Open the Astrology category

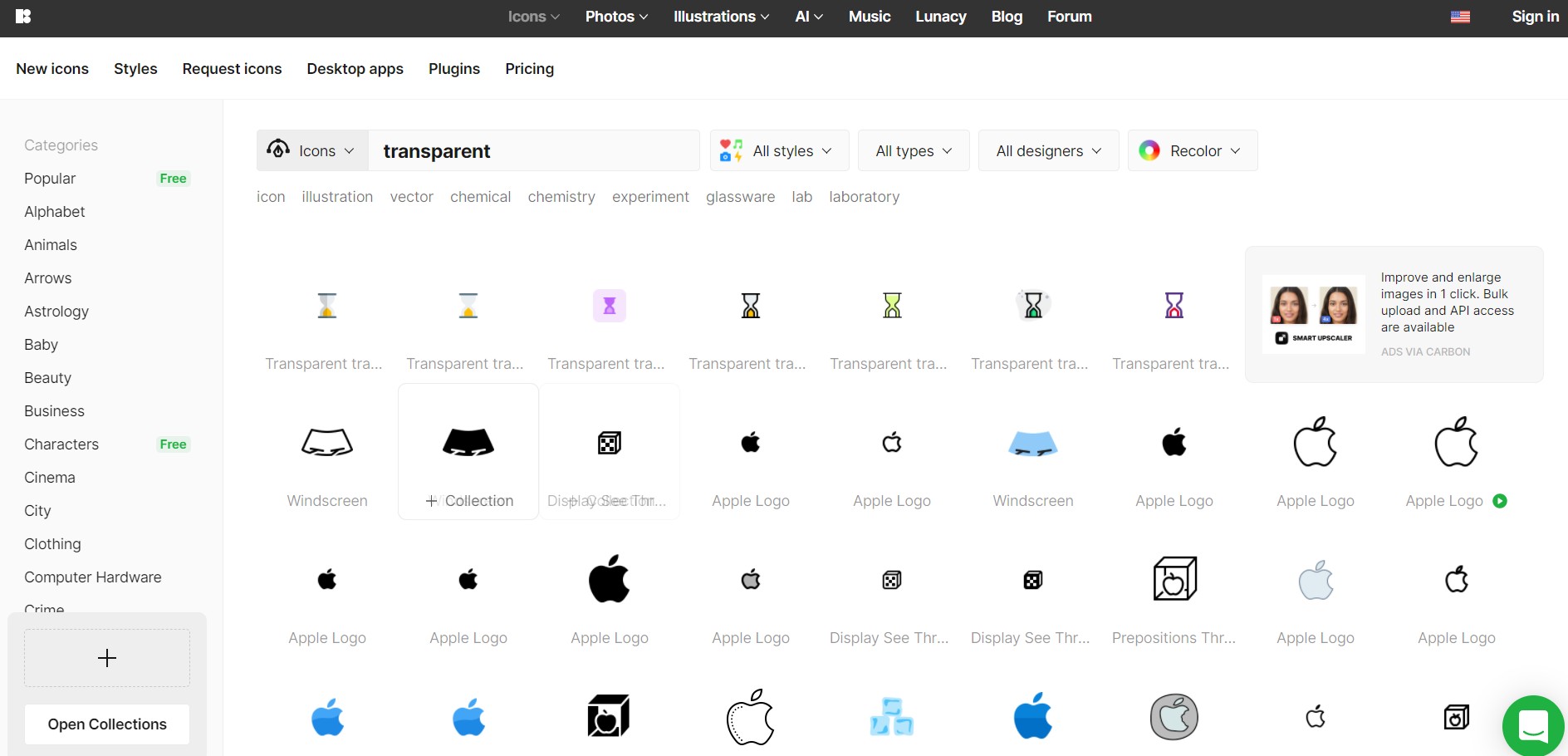coord(56,312)
